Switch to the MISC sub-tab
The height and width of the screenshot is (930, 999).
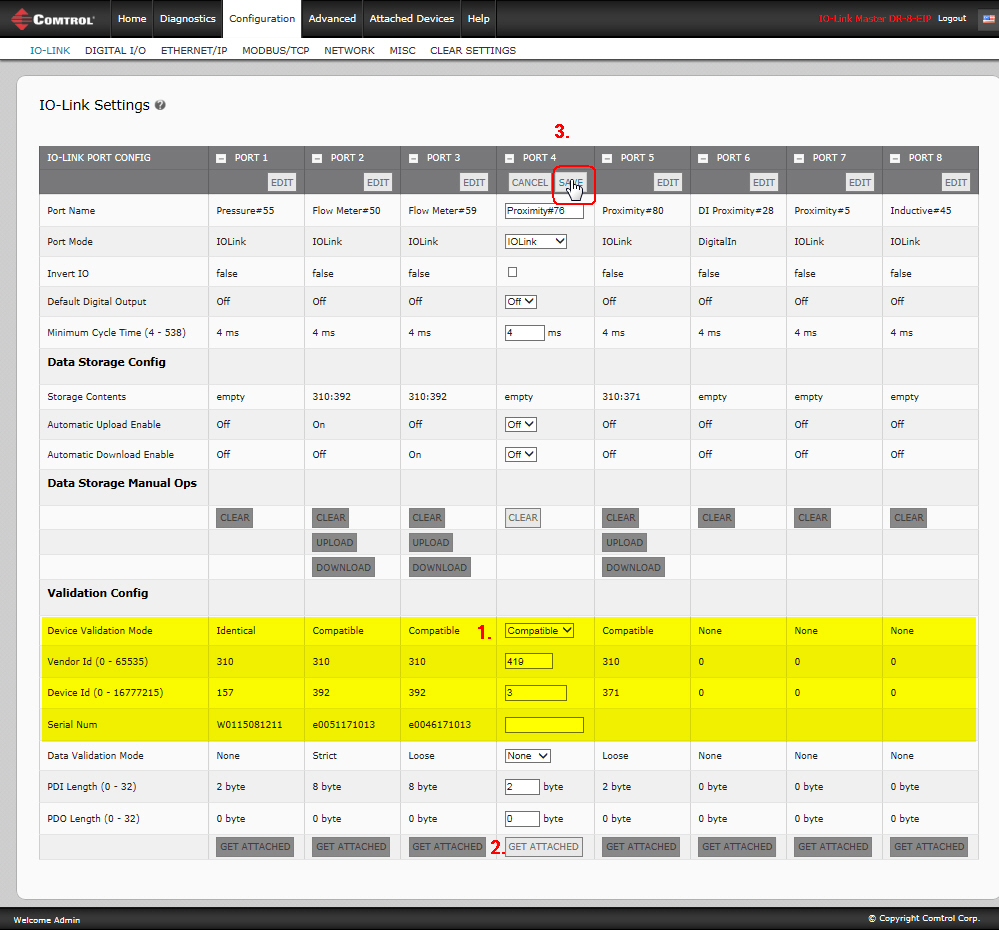(x=402, y=50)
